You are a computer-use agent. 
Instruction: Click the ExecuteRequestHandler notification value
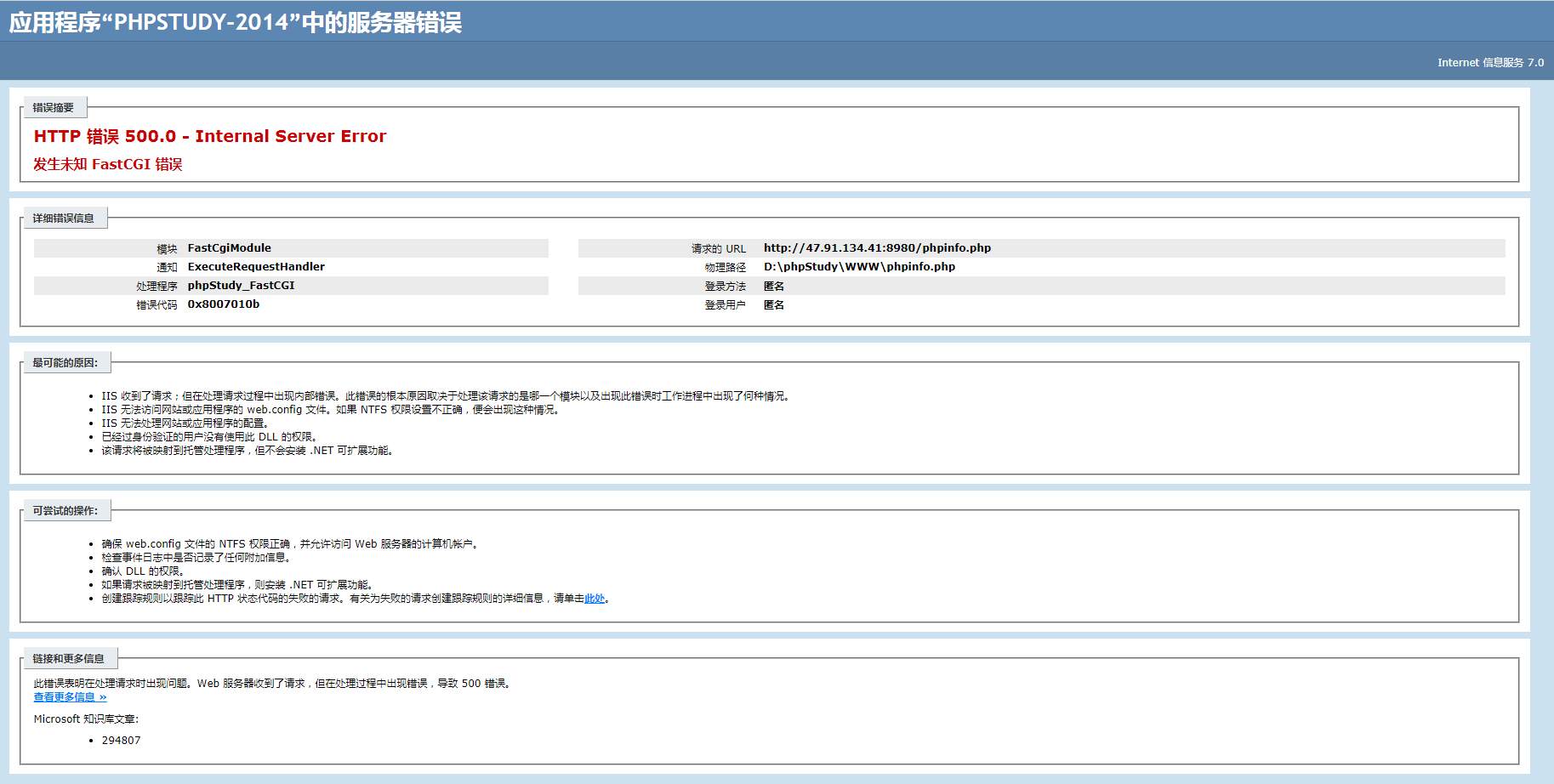[256, 266]
